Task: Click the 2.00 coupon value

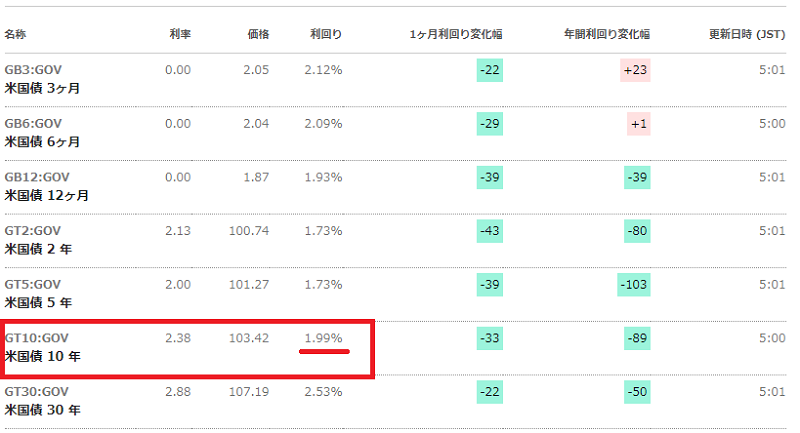Action: 178,284
